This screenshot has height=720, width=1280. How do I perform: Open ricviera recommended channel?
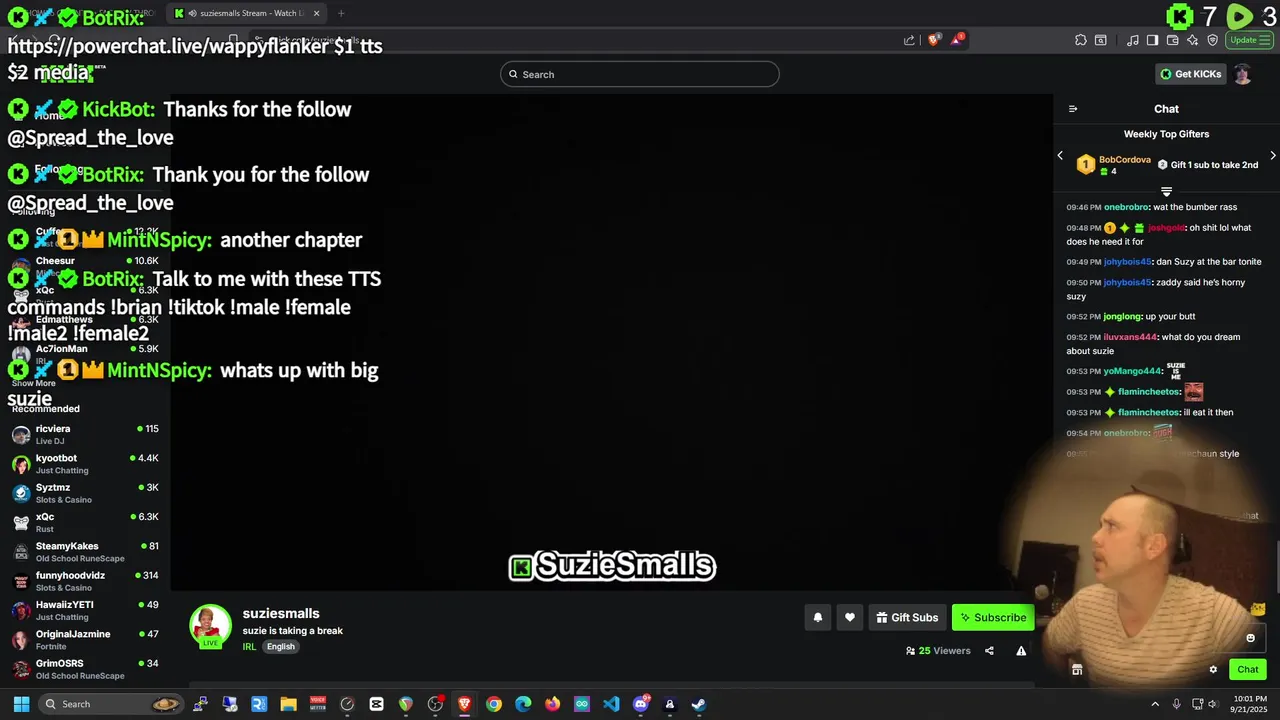(85, 434)
